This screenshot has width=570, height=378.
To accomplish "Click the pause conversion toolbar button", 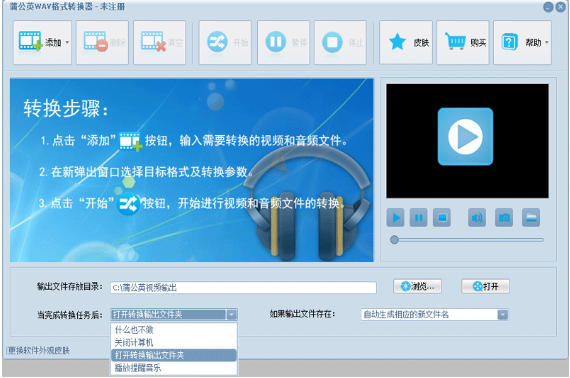I will tap(283, 43).
